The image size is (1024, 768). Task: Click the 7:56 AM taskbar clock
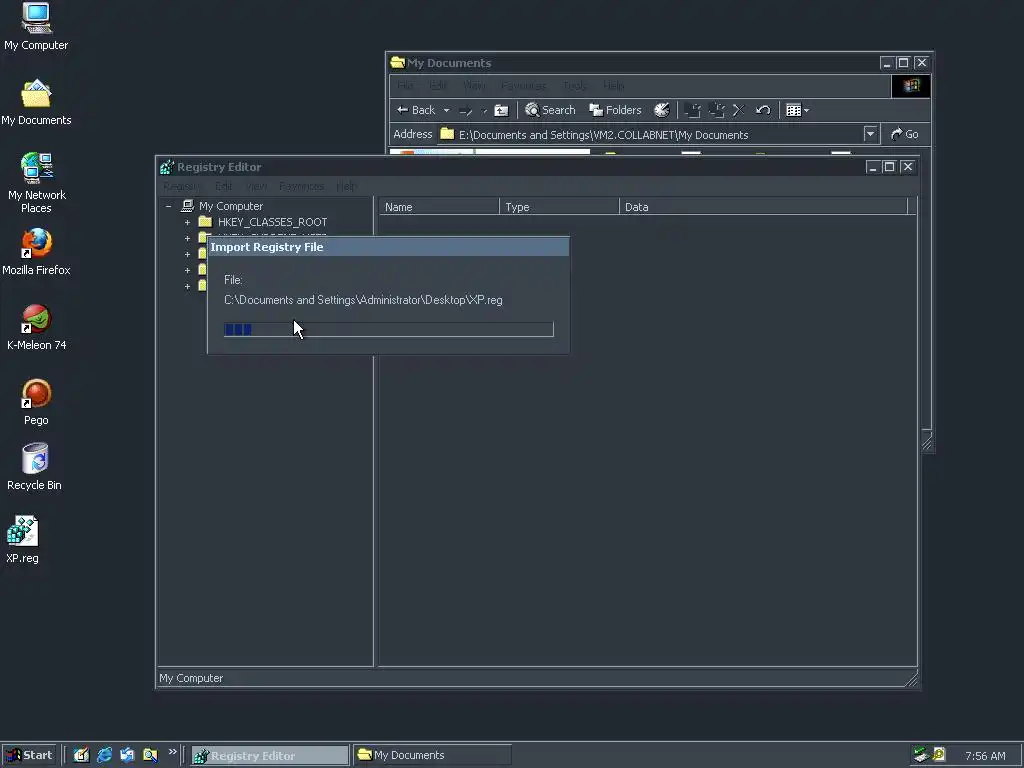pos(985,756)
